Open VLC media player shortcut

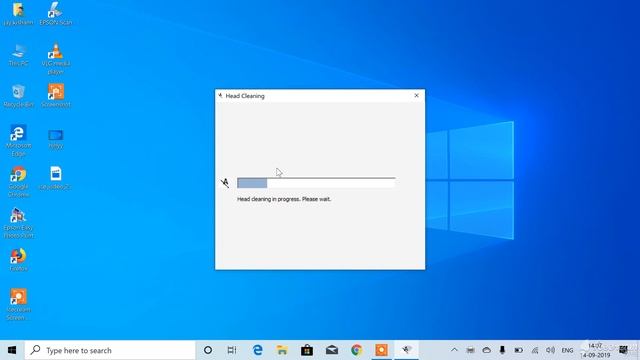click(x=56, y=59)
